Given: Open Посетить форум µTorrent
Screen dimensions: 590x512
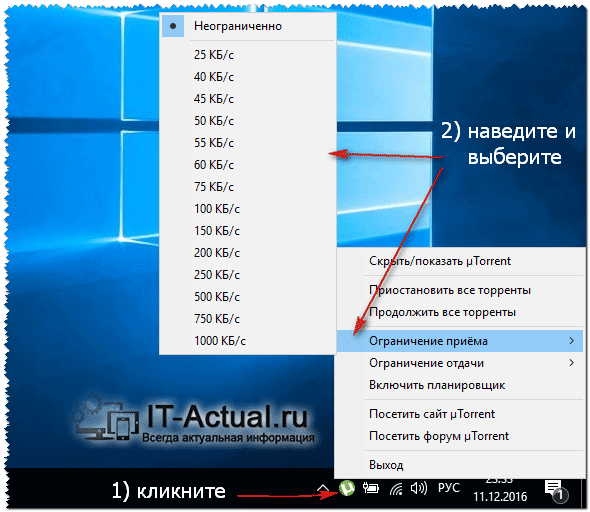Looking at the screenshot, I should (x=460, y=436).
